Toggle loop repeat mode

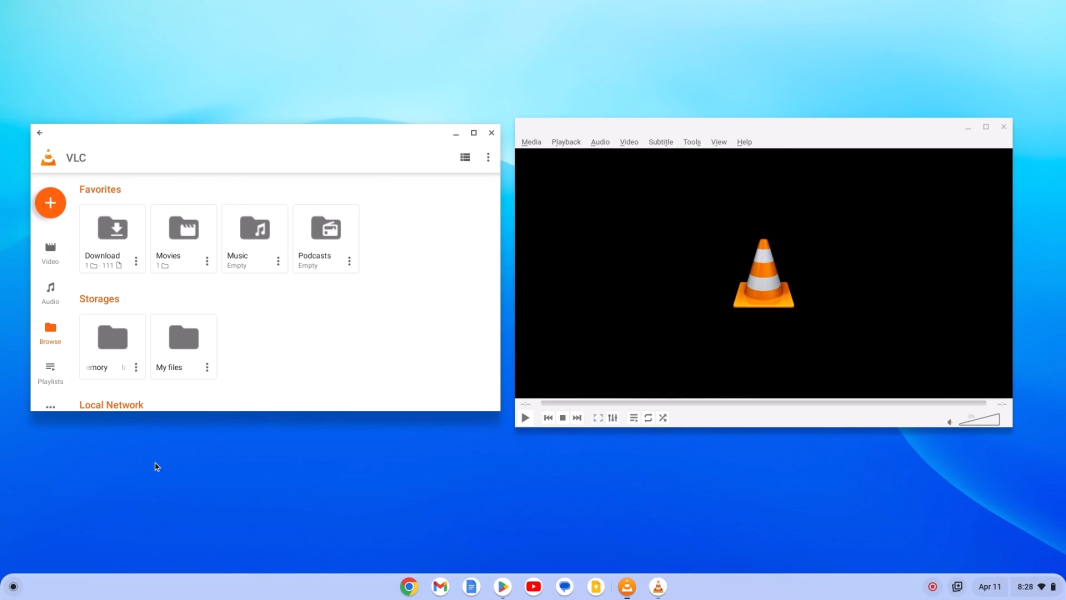(x=649, y=418)
